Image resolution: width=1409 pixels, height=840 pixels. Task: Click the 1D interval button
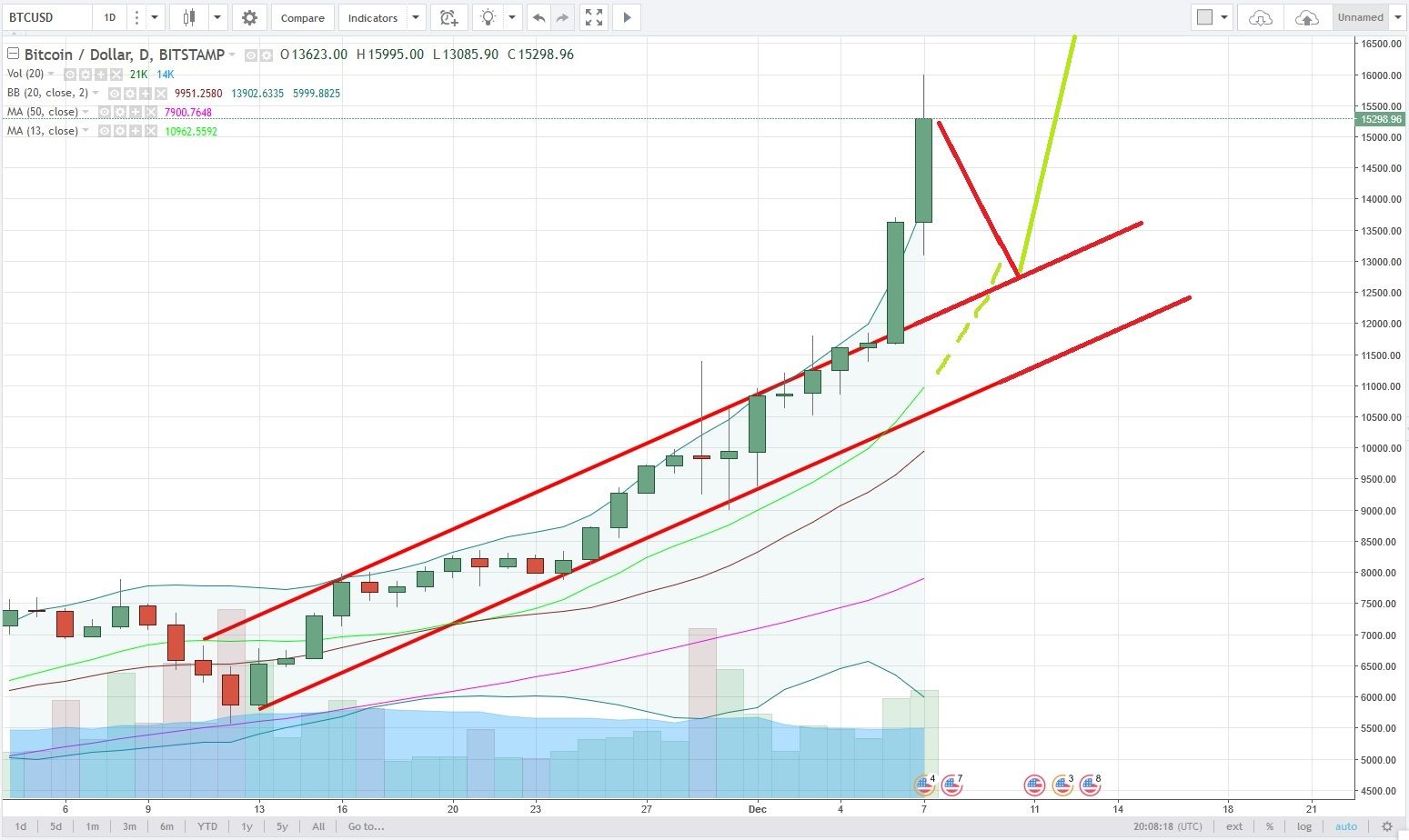click(110, 17)
